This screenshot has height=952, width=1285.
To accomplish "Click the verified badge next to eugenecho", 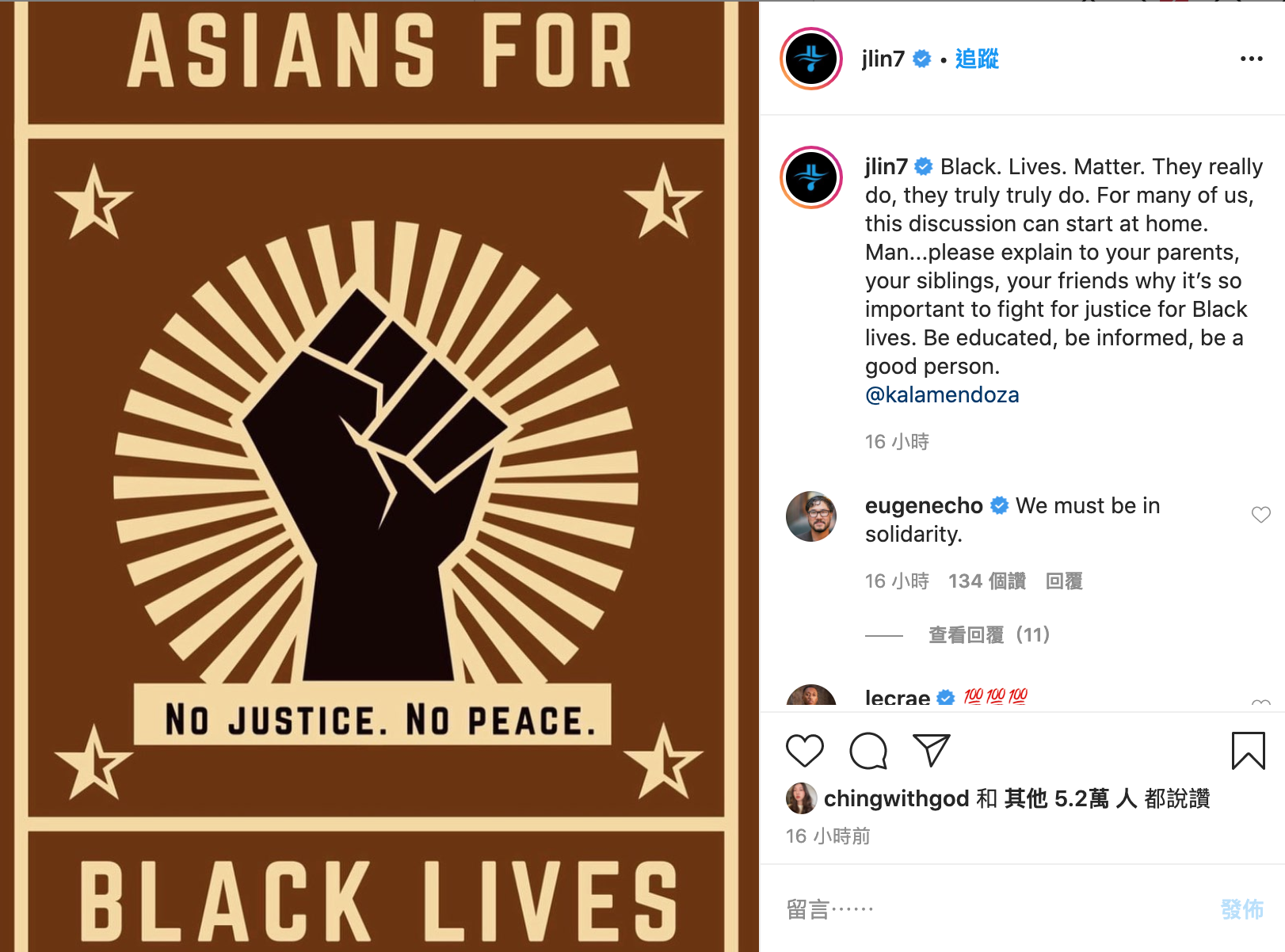I will coord(1000,505).
